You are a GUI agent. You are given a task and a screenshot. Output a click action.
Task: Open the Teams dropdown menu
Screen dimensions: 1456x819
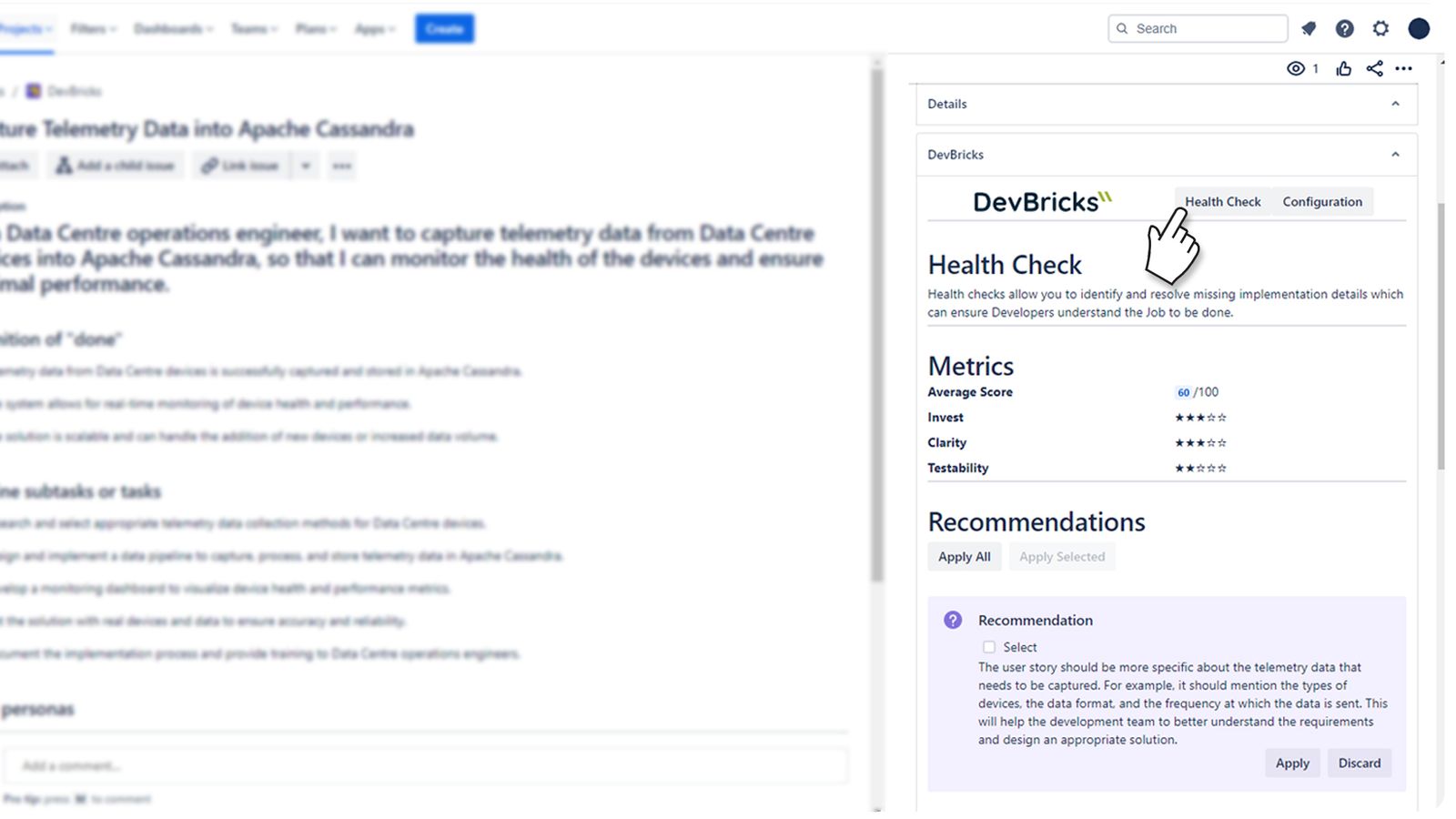click(254, 29)
